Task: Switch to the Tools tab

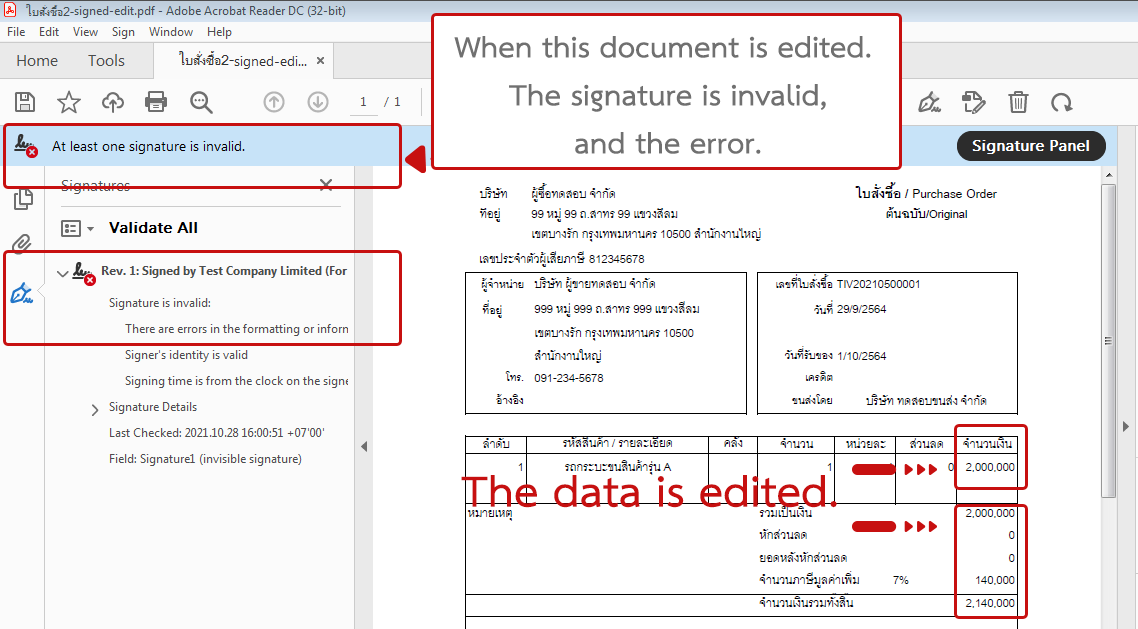Action: pos(106,60)
